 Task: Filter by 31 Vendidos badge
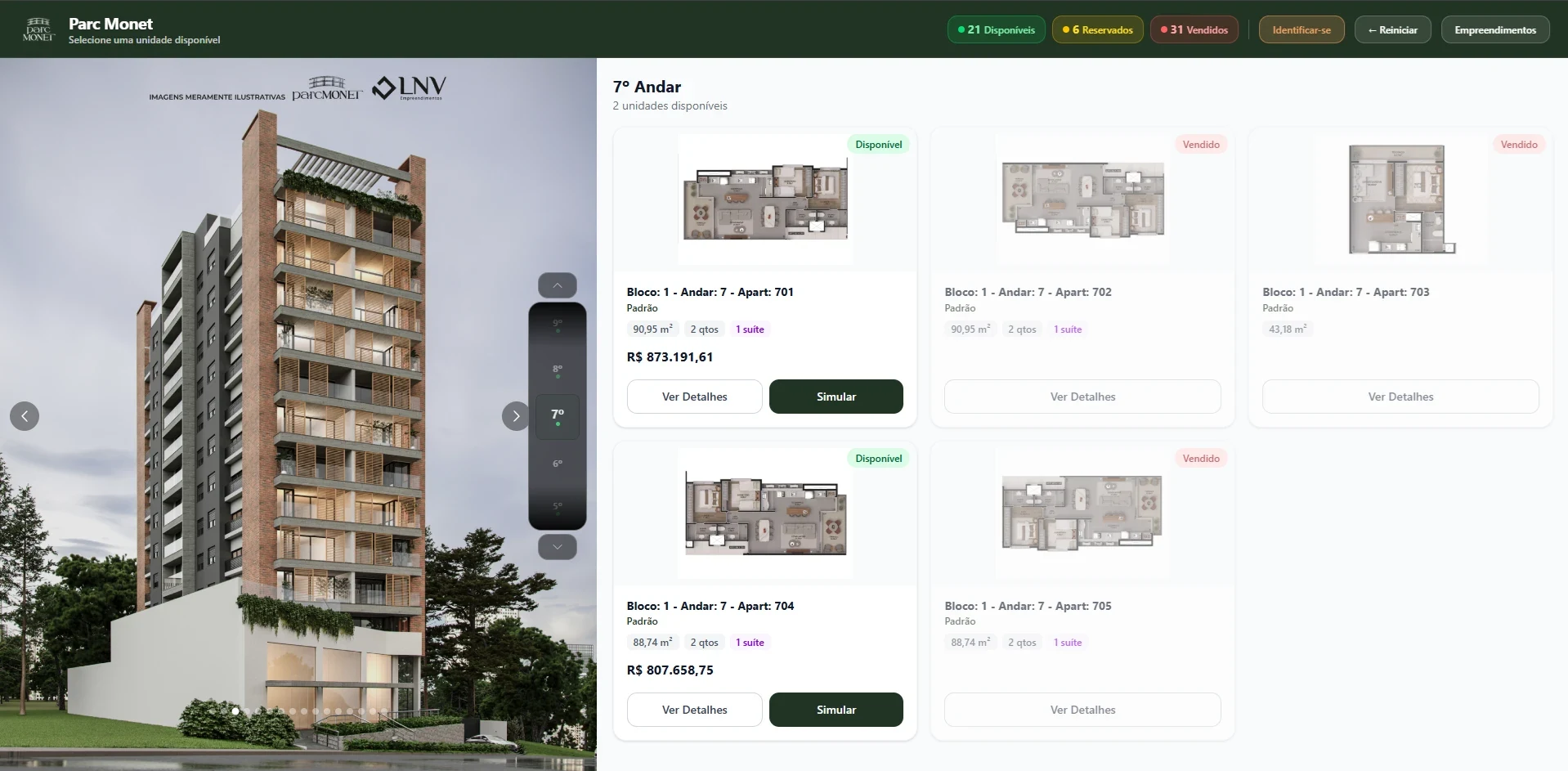[x=1194, y=29]
